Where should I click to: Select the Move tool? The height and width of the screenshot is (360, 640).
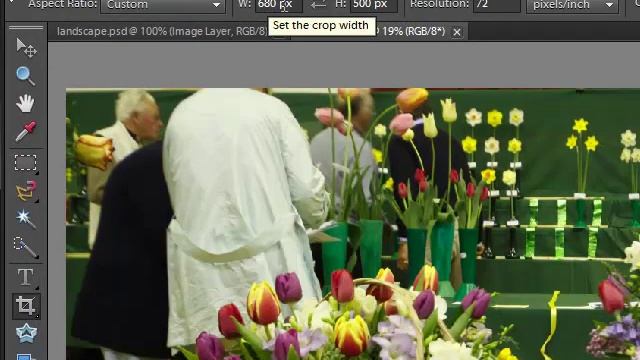(26, 48)
